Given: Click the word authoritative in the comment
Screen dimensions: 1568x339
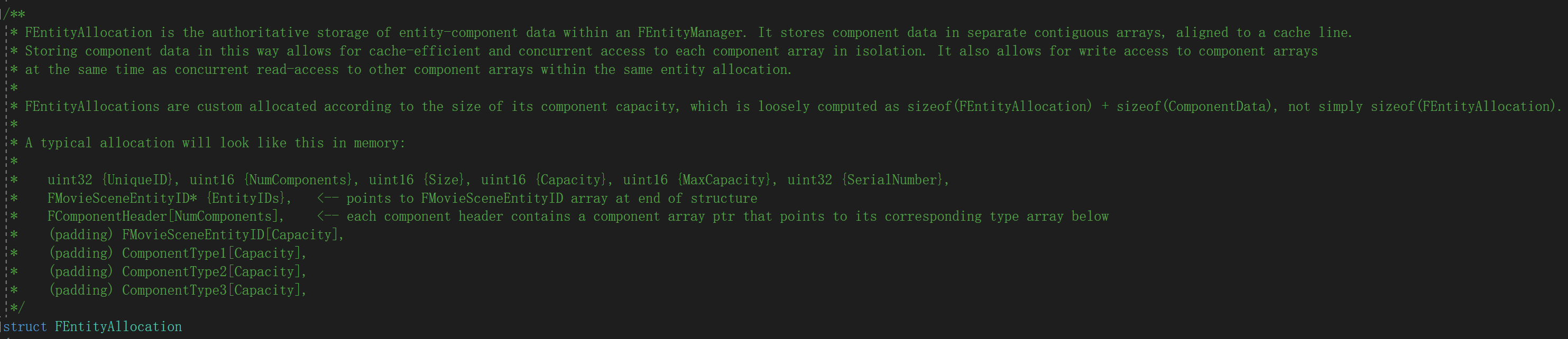Looking at the screenshot, I should [x=260, y=33].
